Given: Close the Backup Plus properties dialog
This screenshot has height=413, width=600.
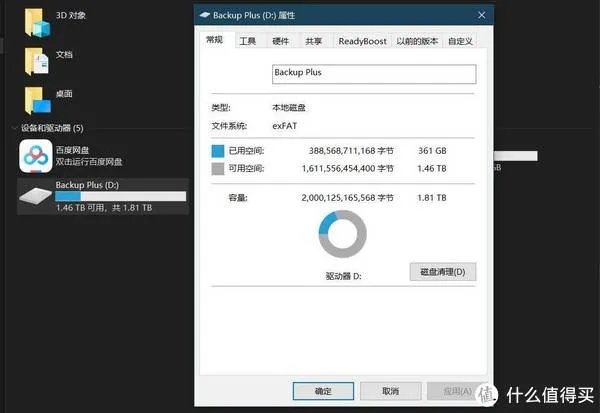Looking at the screenshot, I should click(482, 15).
